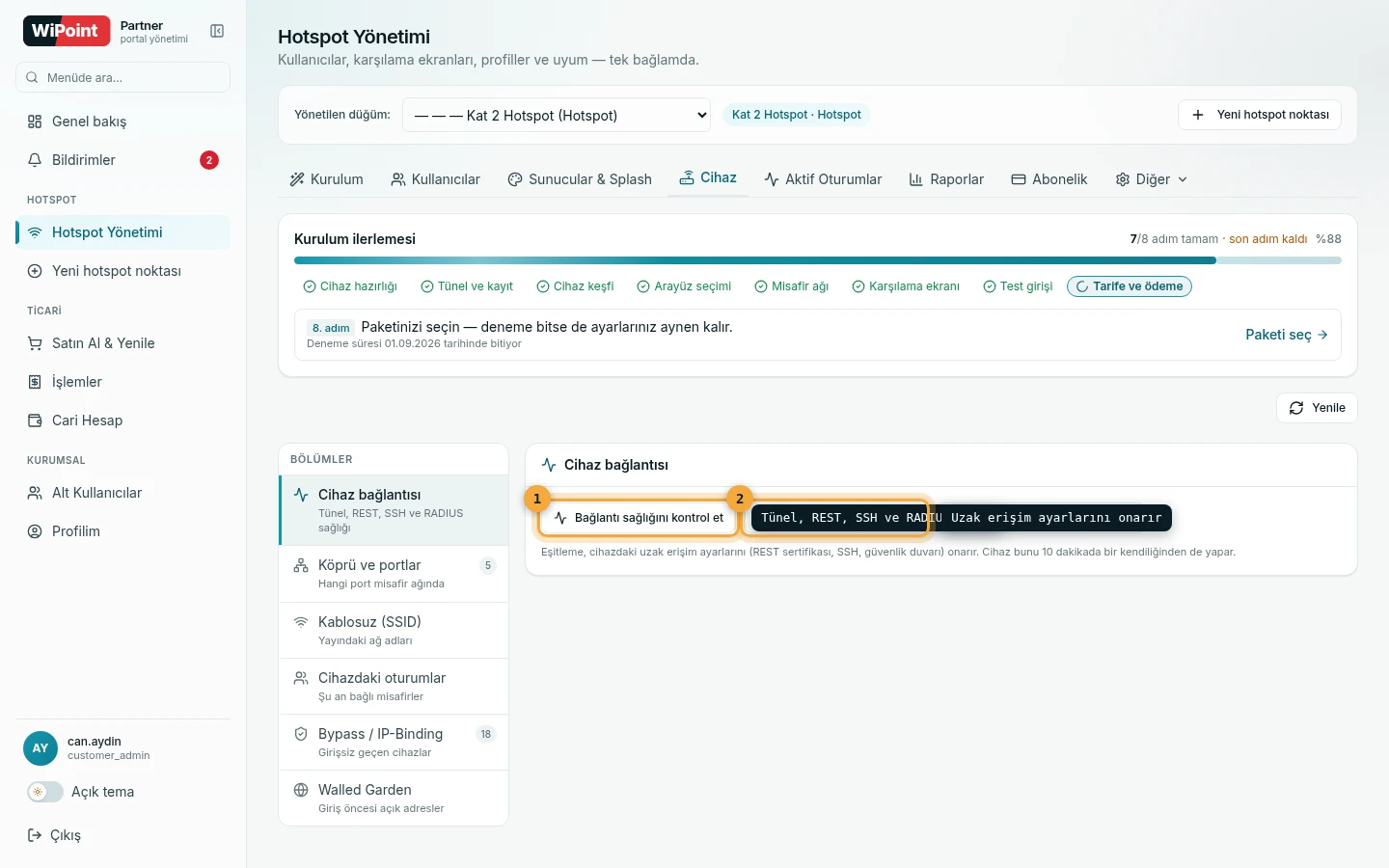The height and width of the screenshot is (868, 1389).
Task: Open the Abonelik tab
Action: click(1049, 179)
